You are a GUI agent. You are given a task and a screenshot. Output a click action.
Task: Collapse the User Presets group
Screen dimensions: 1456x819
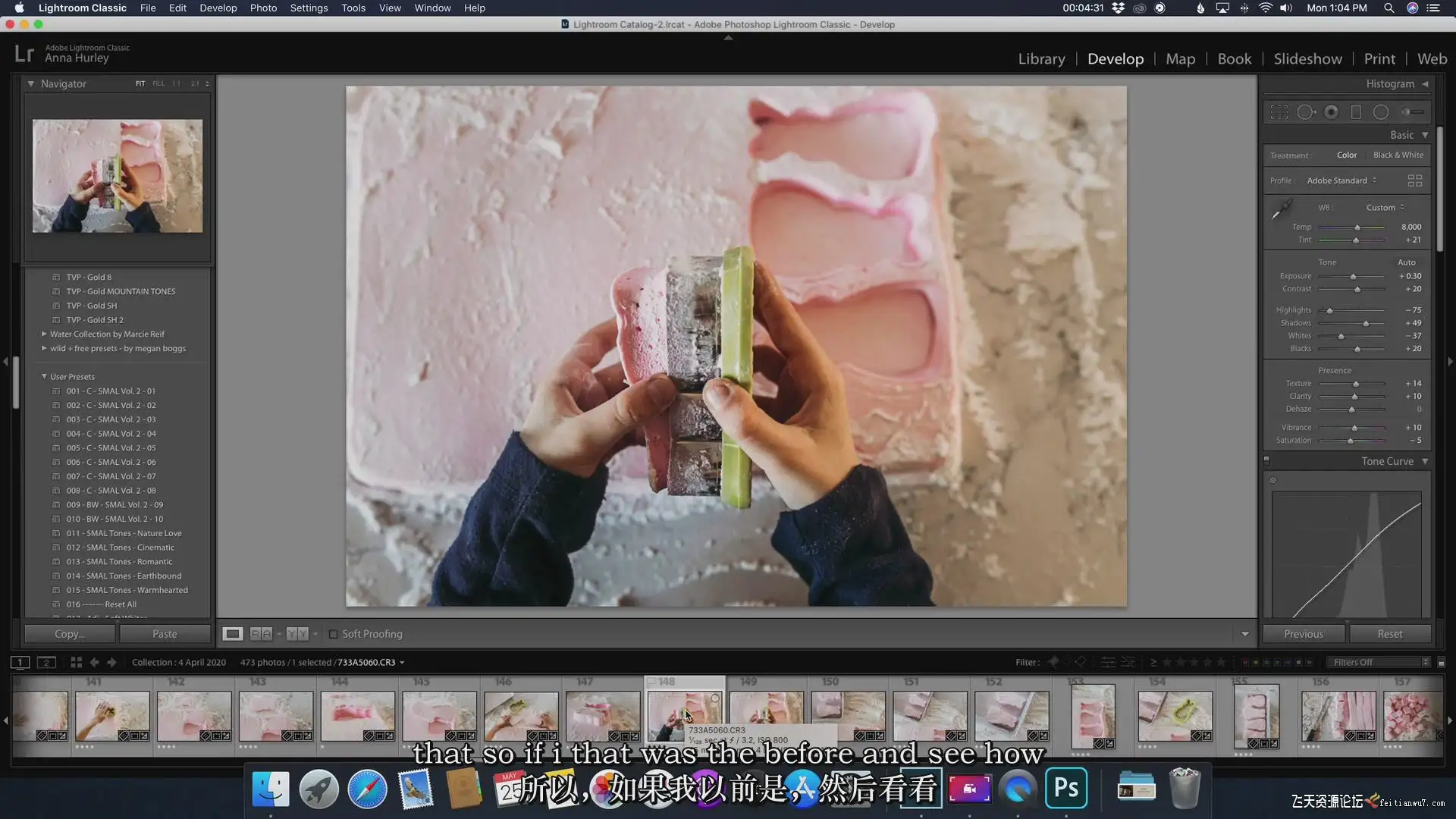[44, 376]
